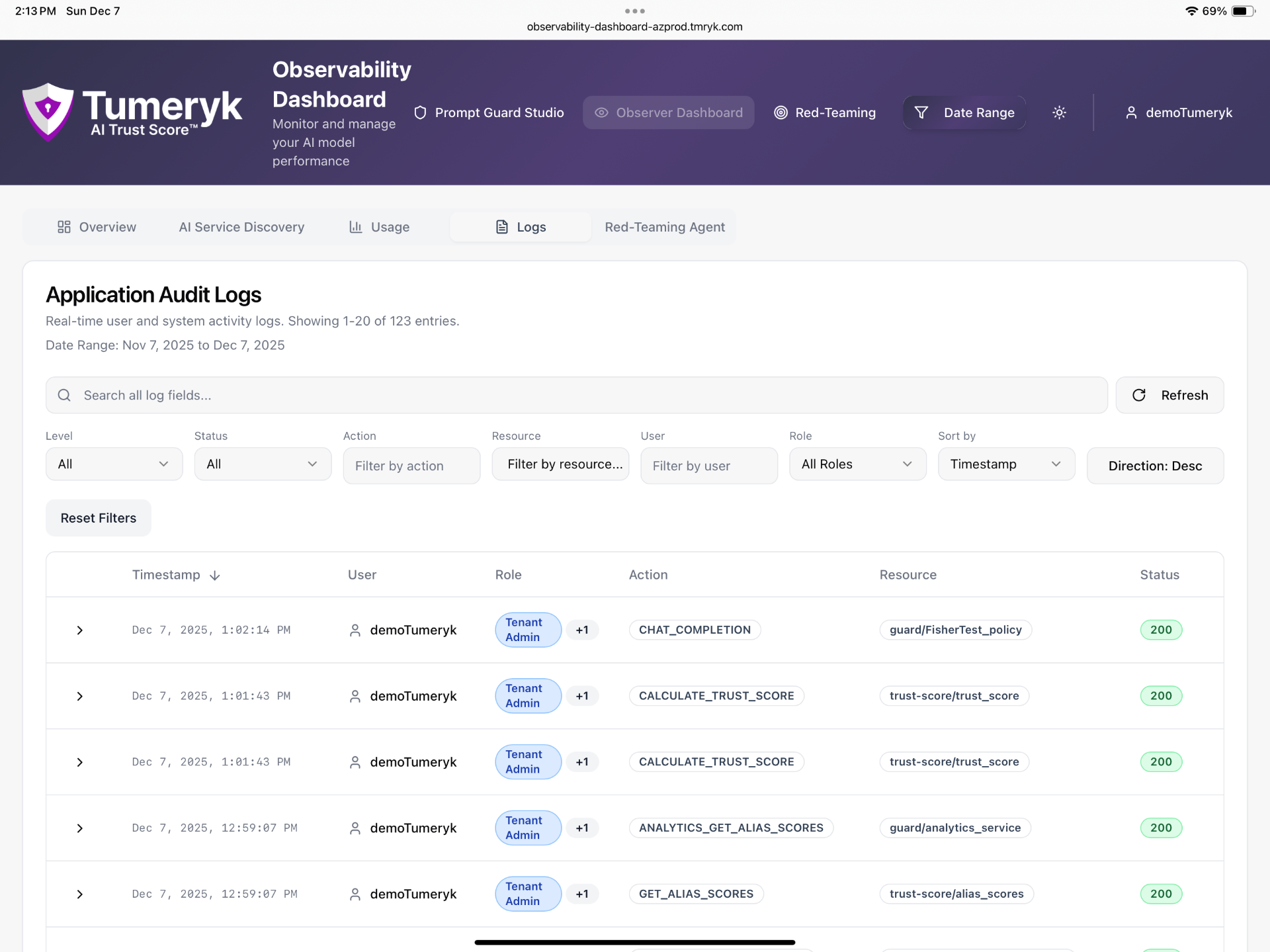Click the Filter by user field
This screenshot has width=1270, height=952.
(x=709, y=466)
